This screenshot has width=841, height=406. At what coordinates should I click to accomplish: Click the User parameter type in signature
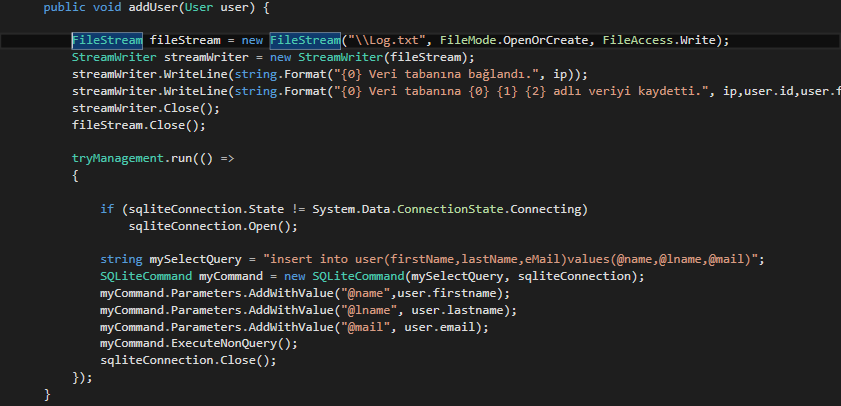pos(198,8)
